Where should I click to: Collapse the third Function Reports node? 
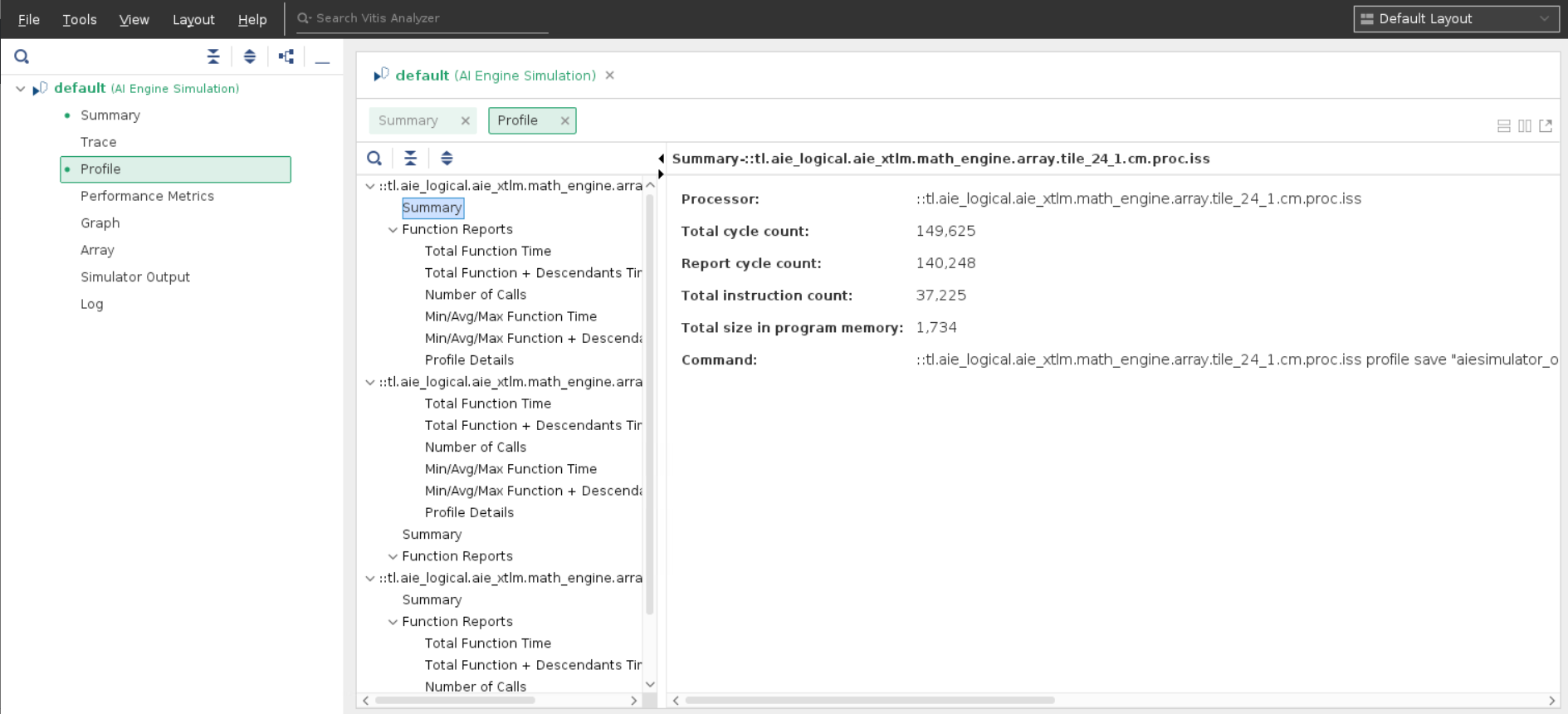393,622
